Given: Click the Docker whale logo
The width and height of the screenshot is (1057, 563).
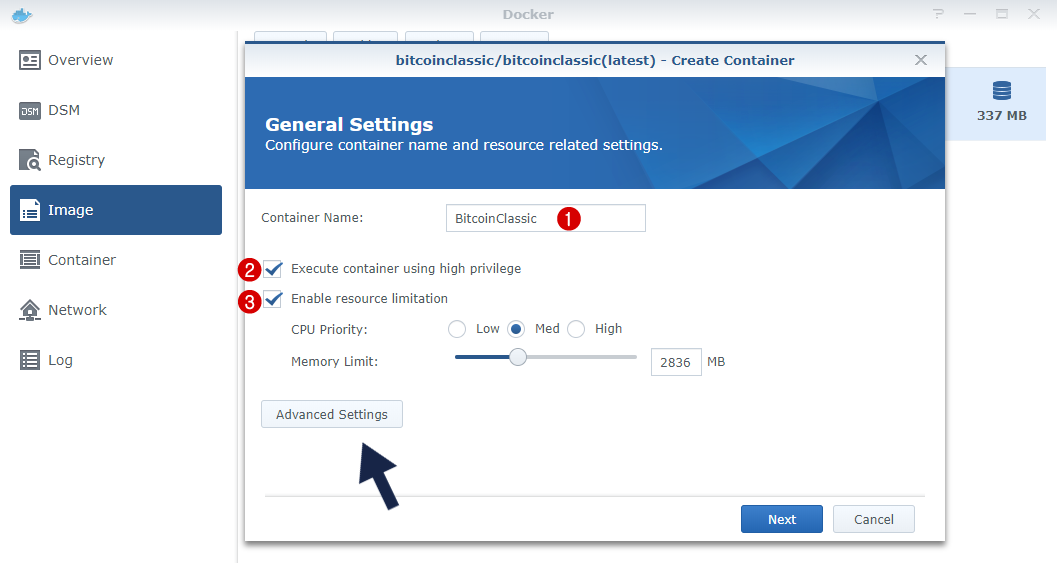Looking at the screenshot, I should click(x=22, y=15).
